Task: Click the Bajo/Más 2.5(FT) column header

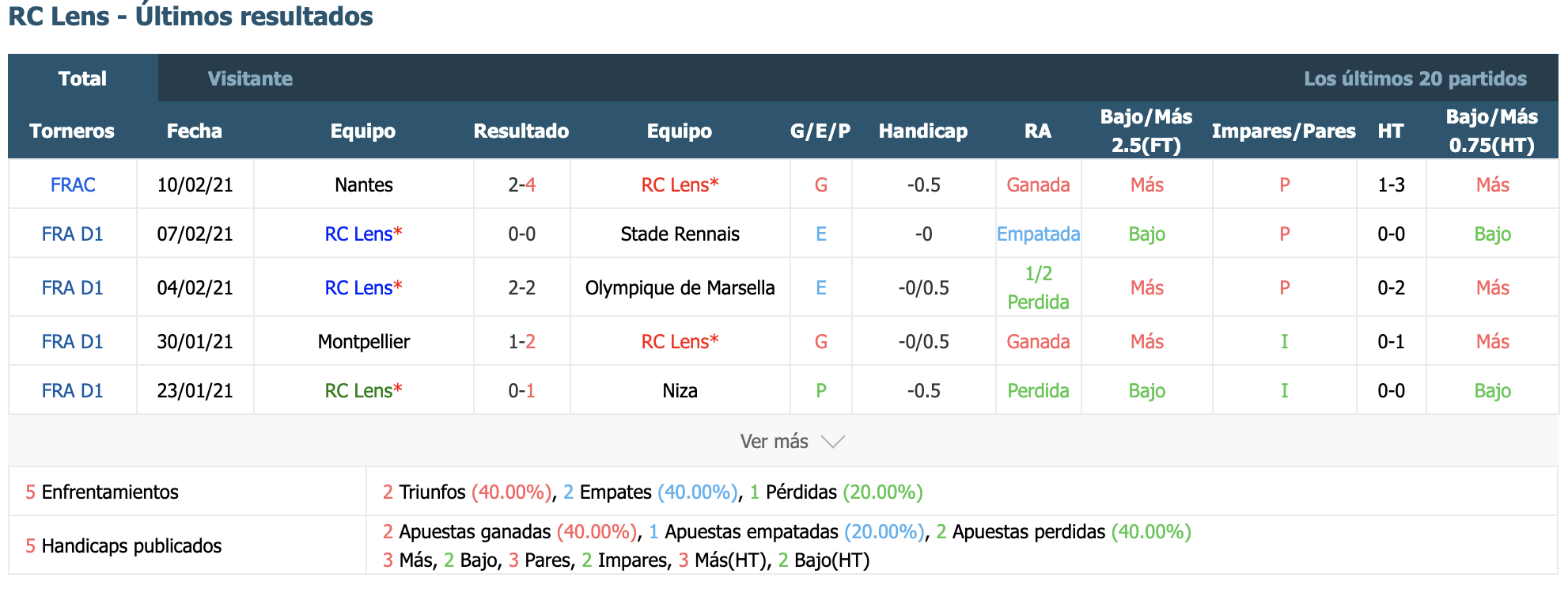Action: [x=1146, y=131]
